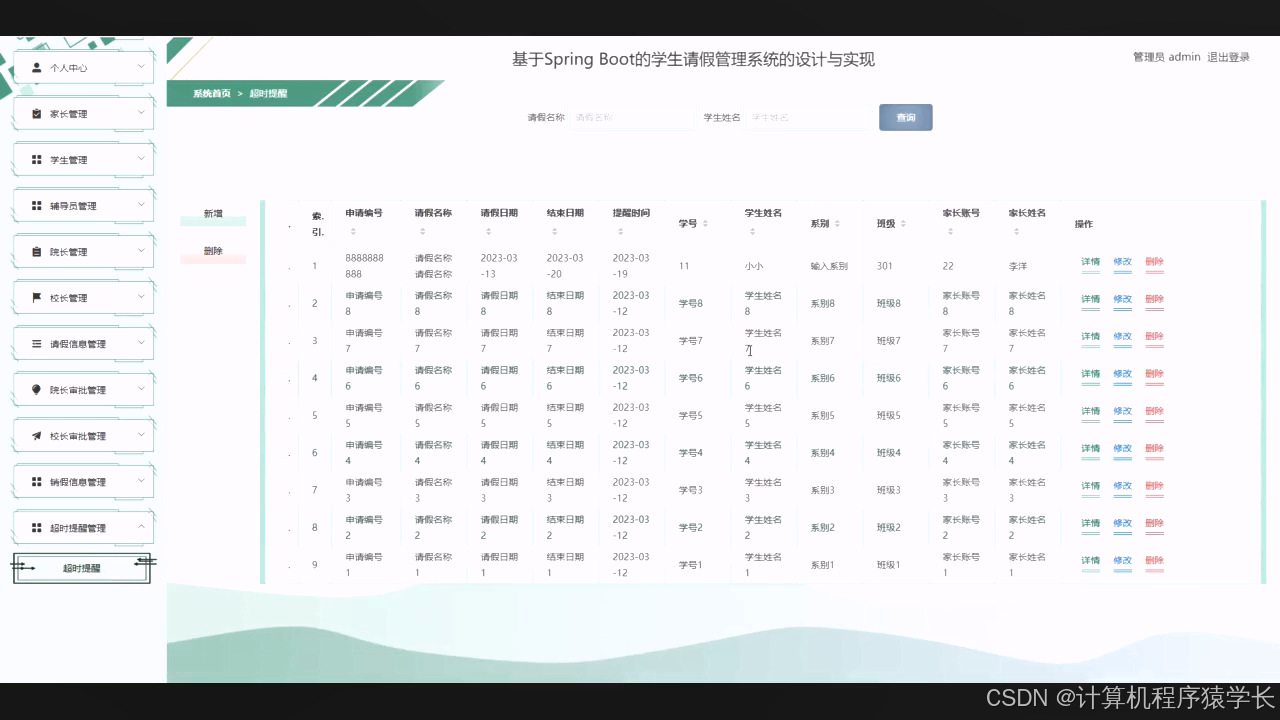
Task: Click the 校长管理 flag icon
Action: point(36,297)
